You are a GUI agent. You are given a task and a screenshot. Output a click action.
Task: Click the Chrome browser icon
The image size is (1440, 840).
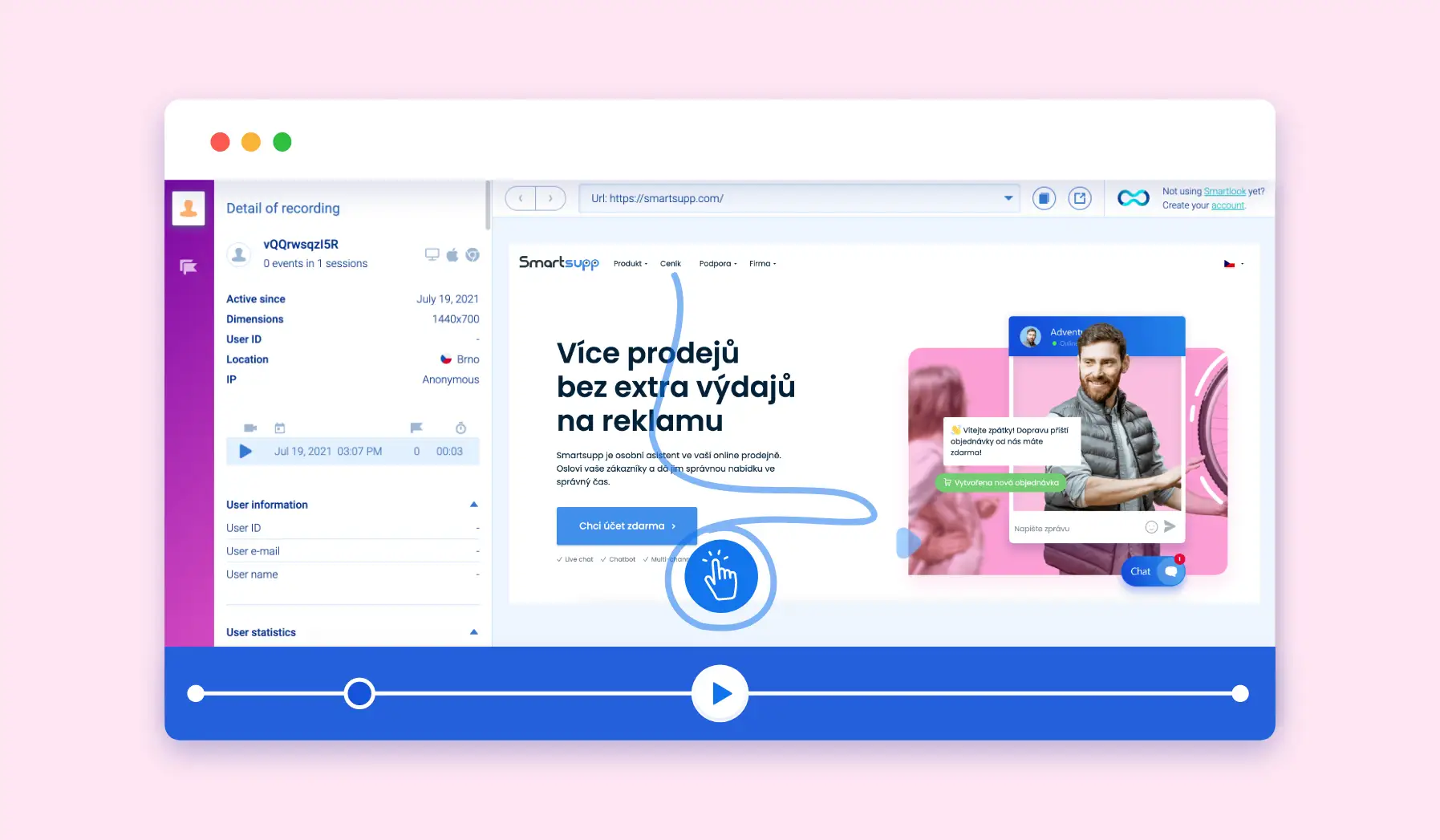tap(473, 254)
